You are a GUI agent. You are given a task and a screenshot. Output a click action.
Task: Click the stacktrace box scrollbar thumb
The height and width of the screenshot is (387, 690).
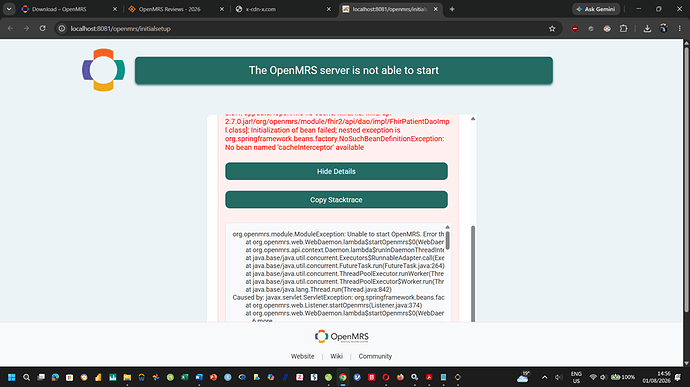click(448, 240)
